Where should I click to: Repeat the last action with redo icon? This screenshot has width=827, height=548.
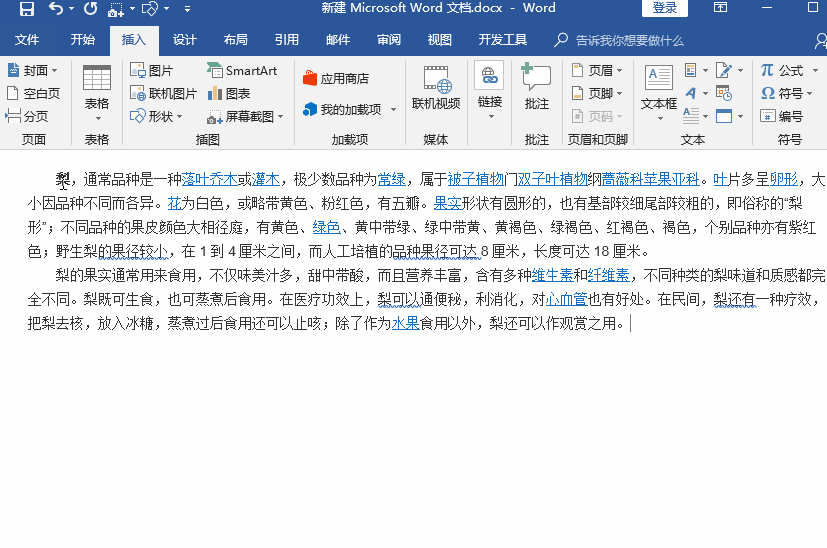91,8
